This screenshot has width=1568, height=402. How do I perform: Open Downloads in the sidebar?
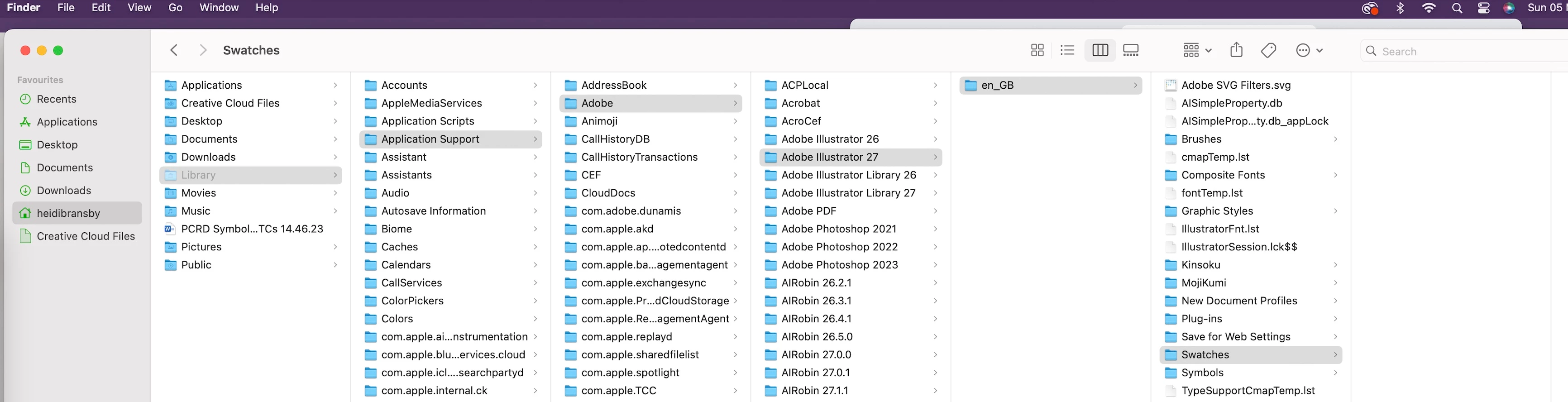click(x=76, y=191)
